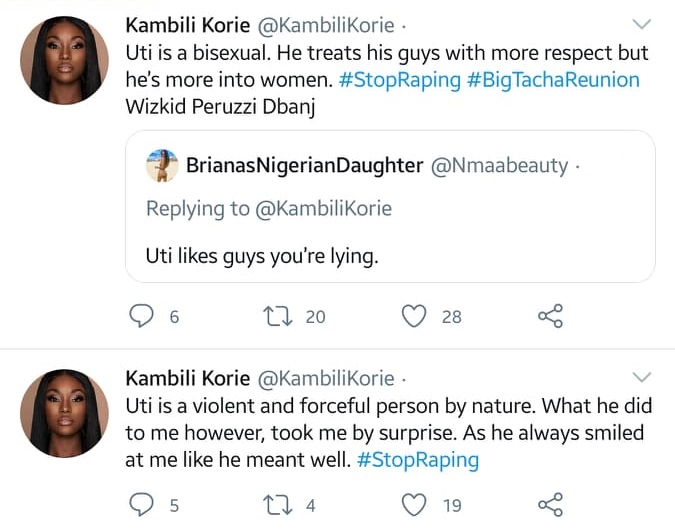Expand the second tweet's chevron dropdown

click(643, 377)
